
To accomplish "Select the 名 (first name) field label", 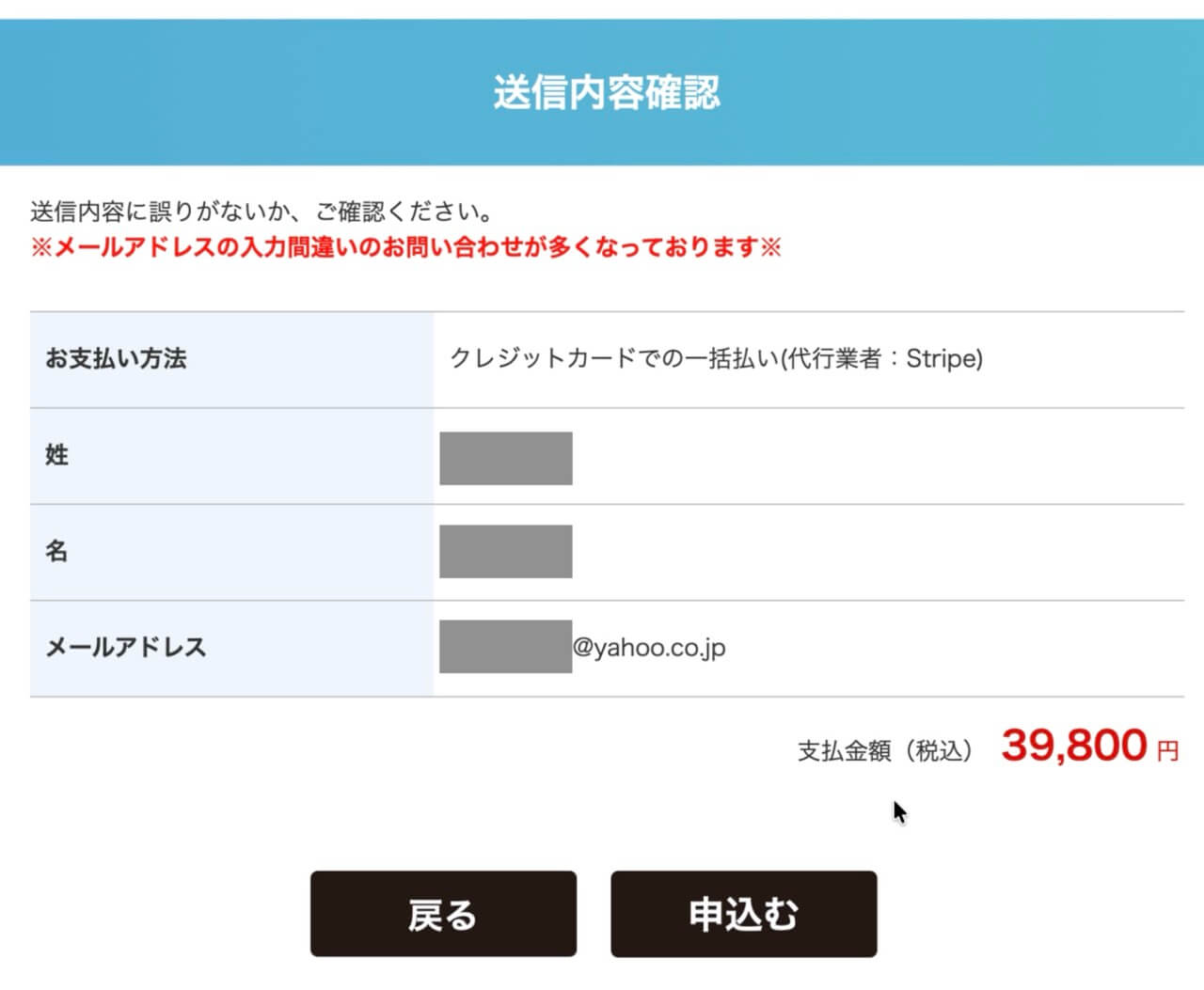I will click(55, 552).
